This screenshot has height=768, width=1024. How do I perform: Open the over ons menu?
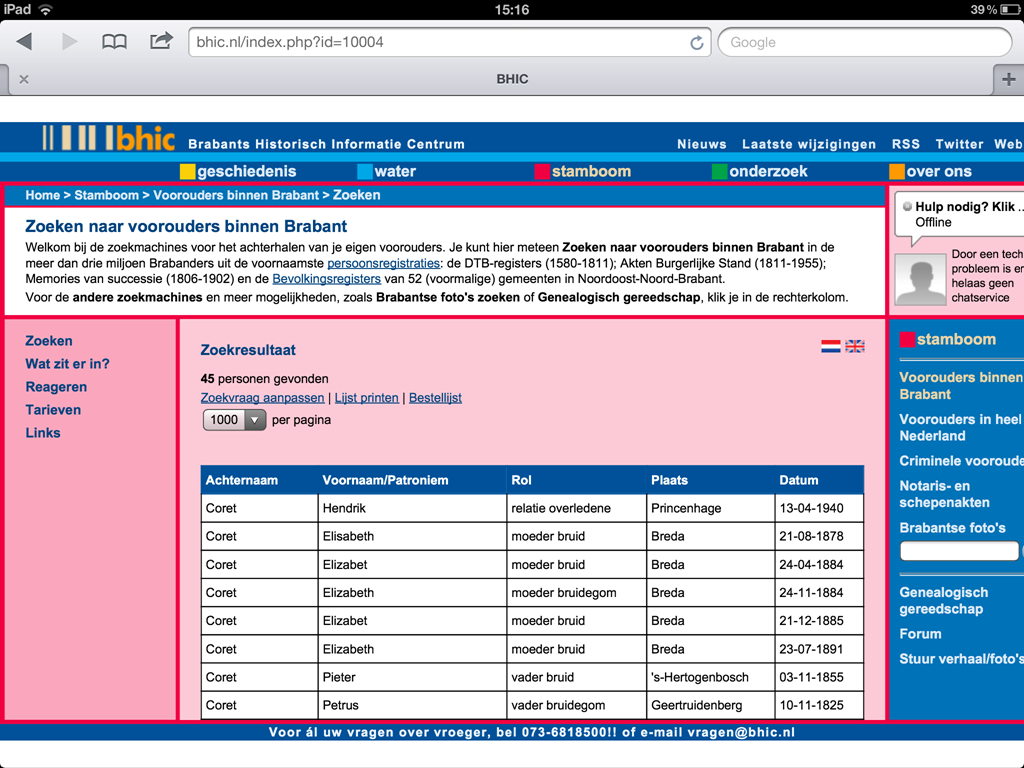click(x=938, y=172)
